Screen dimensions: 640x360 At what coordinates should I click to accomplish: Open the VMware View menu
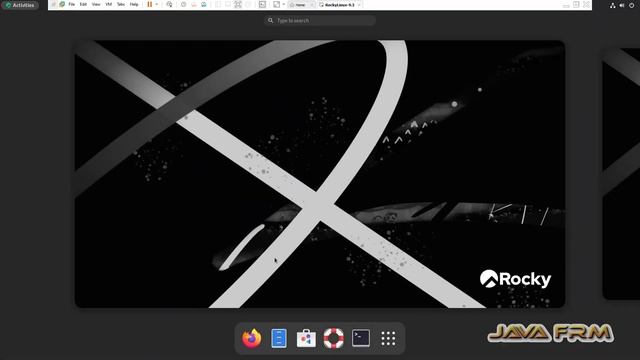(x=96, y=4)
